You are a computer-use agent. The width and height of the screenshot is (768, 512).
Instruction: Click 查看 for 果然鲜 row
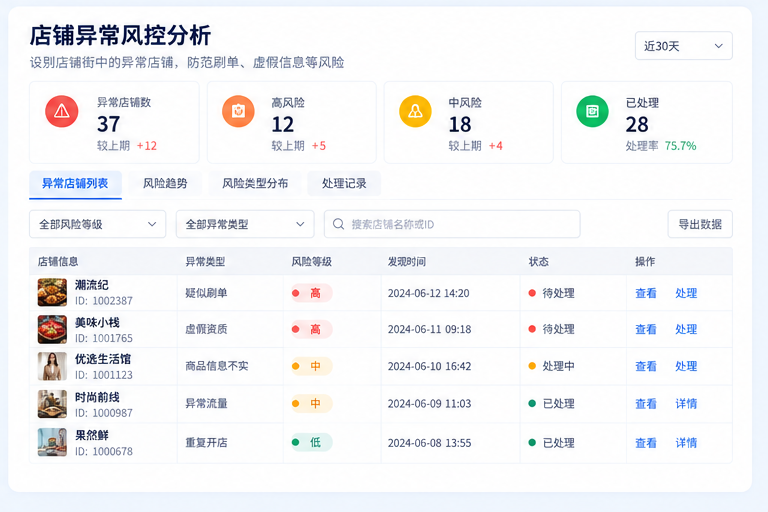tap(646, 443)
